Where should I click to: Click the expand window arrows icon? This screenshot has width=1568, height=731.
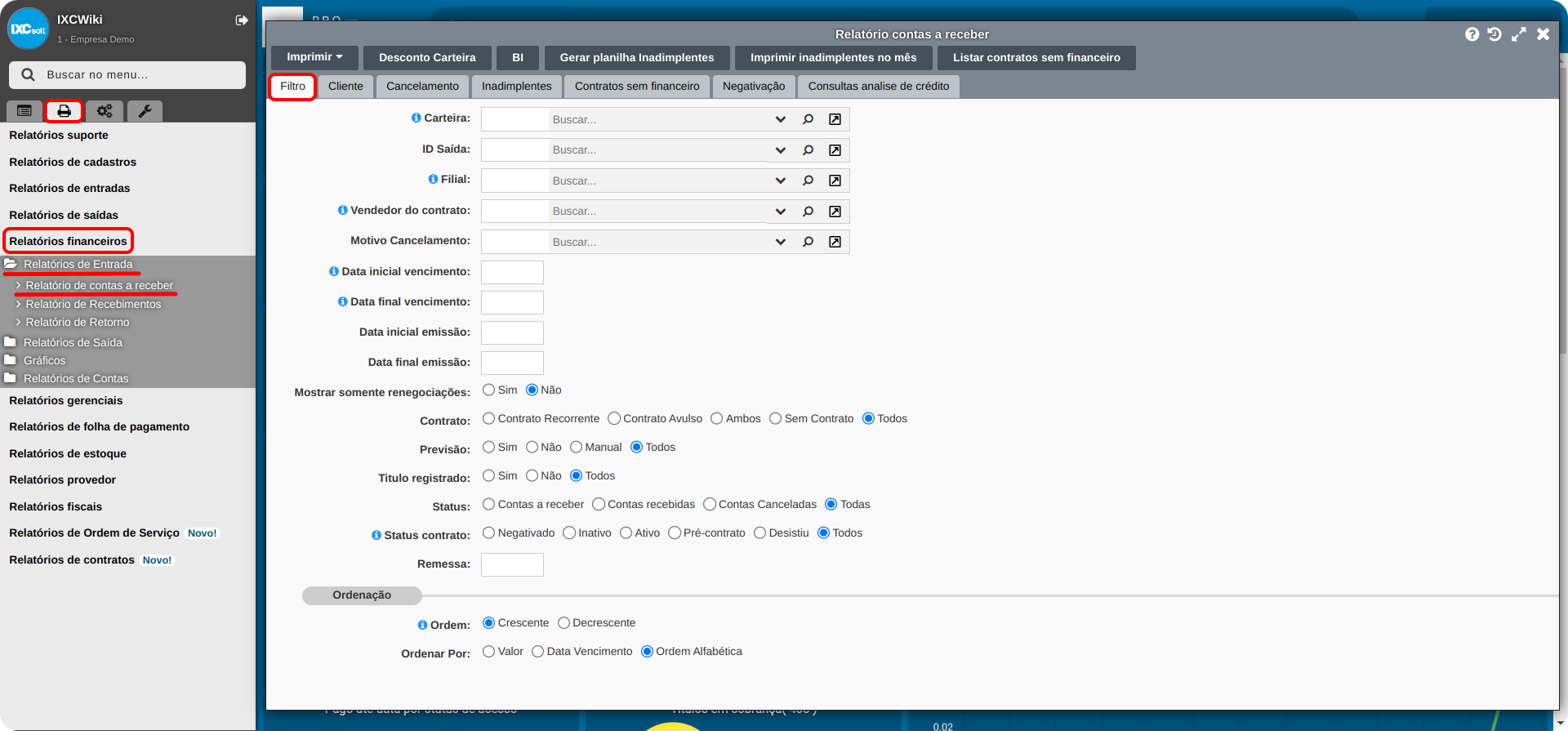(x=1518, y=34)
